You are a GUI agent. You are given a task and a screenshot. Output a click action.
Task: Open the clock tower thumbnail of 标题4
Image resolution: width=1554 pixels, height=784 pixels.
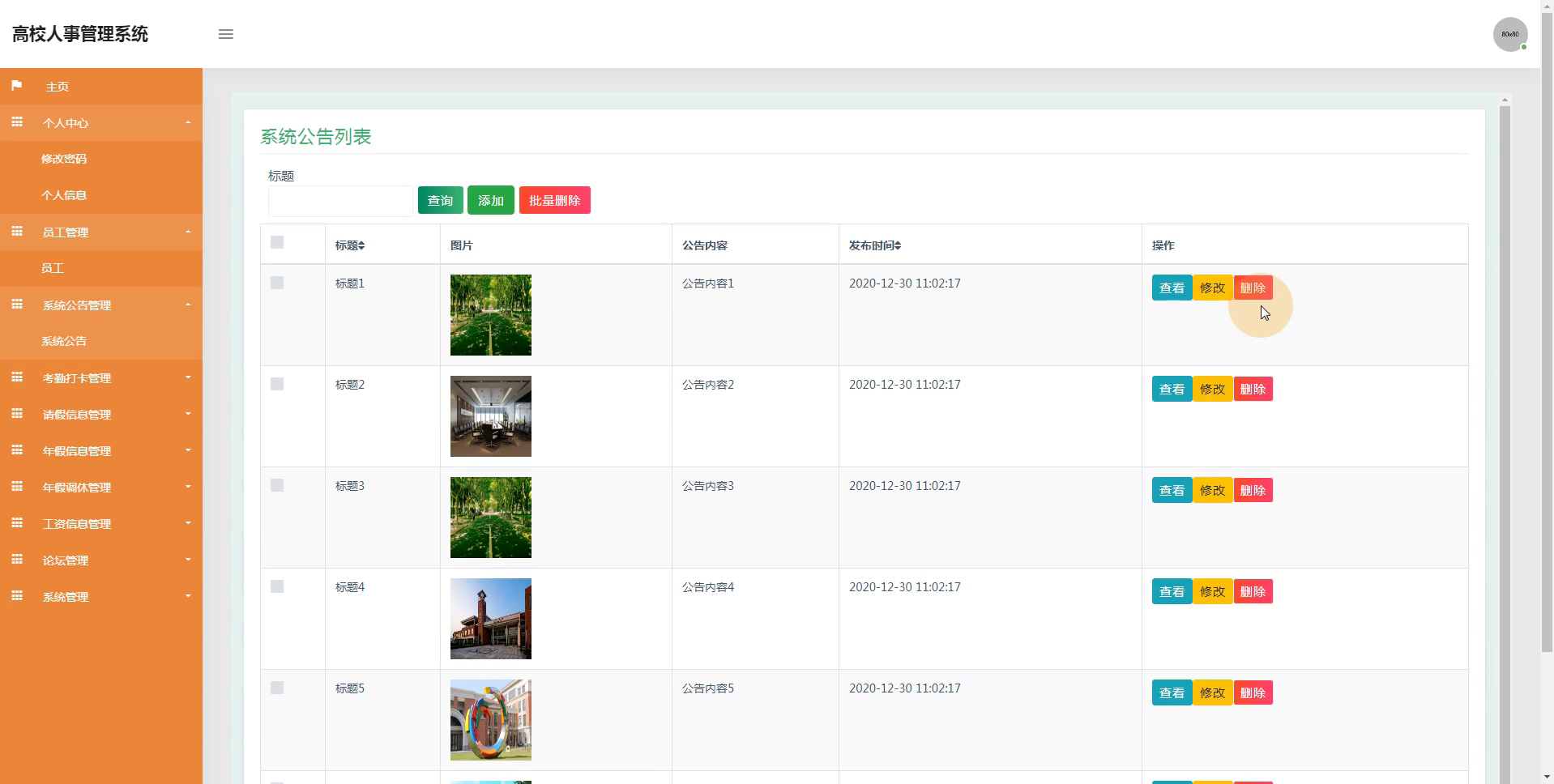pos(491,619)
